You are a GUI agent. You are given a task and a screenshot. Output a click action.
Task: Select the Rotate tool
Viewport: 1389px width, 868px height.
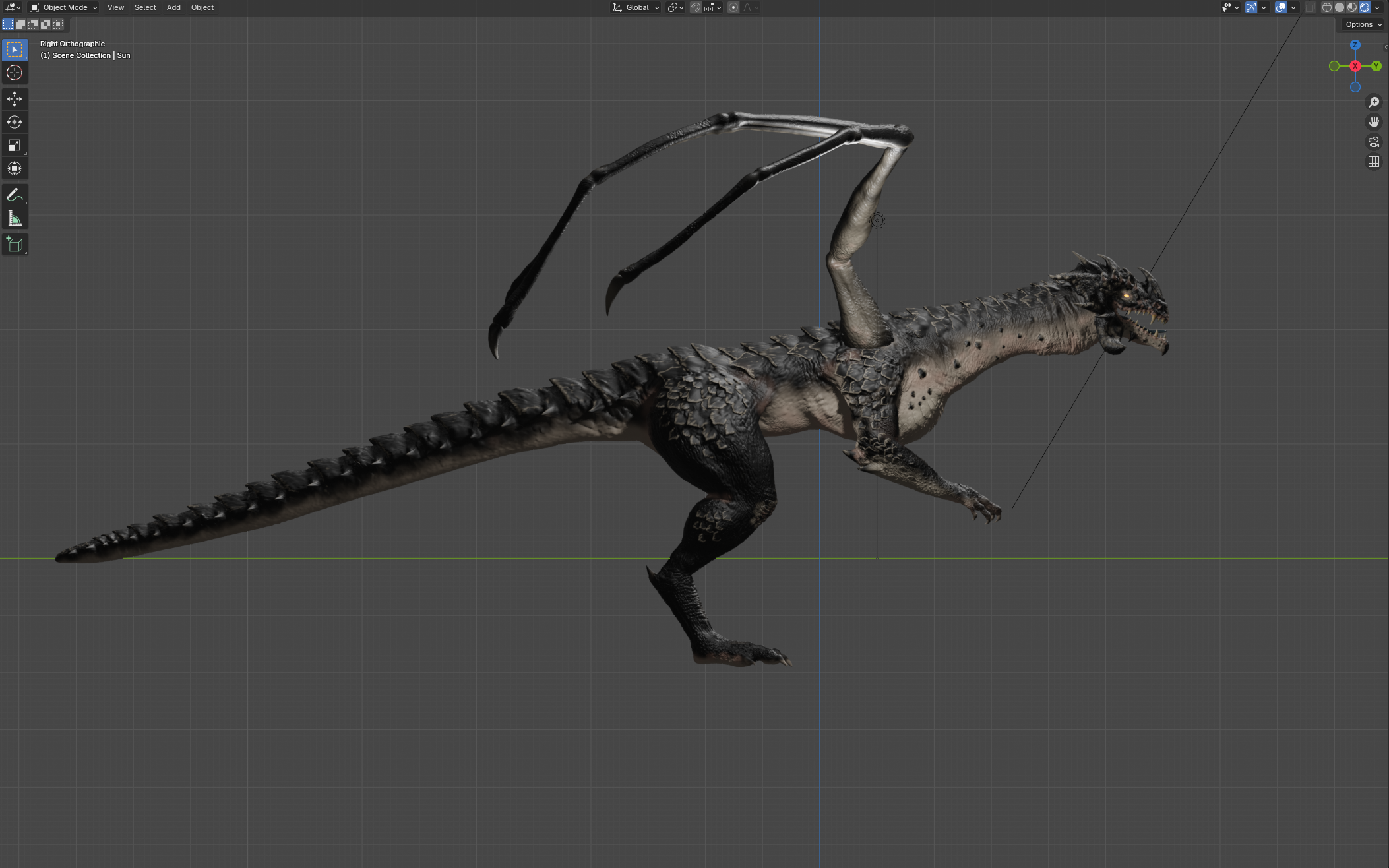click(x=15, y=122)
